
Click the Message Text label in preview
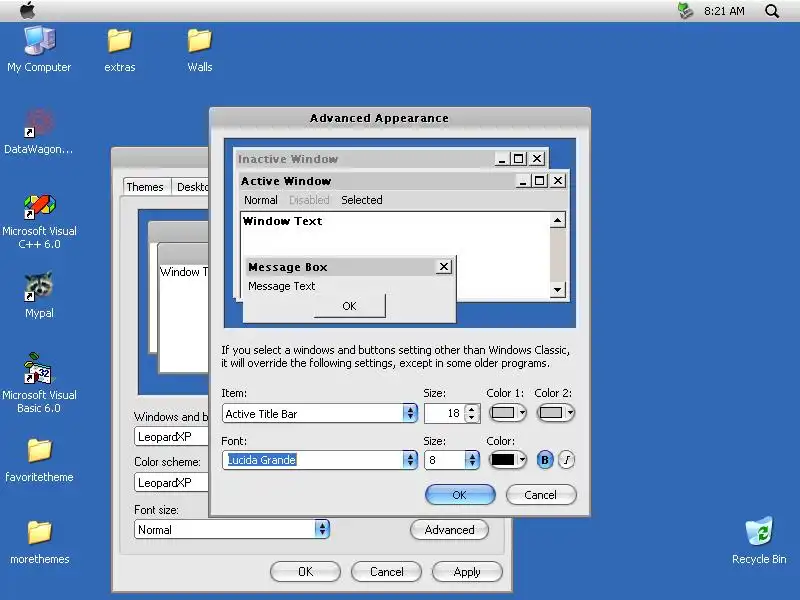click(282, 286)
